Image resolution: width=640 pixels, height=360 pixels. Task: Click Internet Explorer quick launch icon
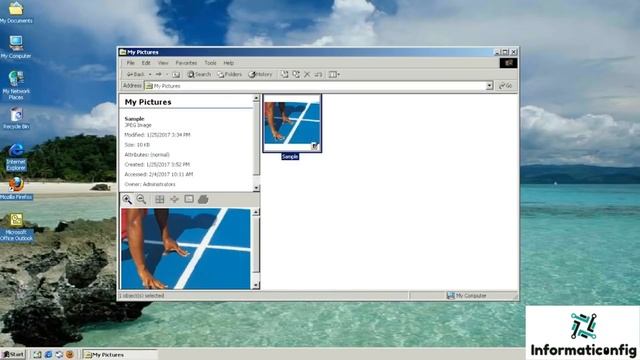(48, 355)
